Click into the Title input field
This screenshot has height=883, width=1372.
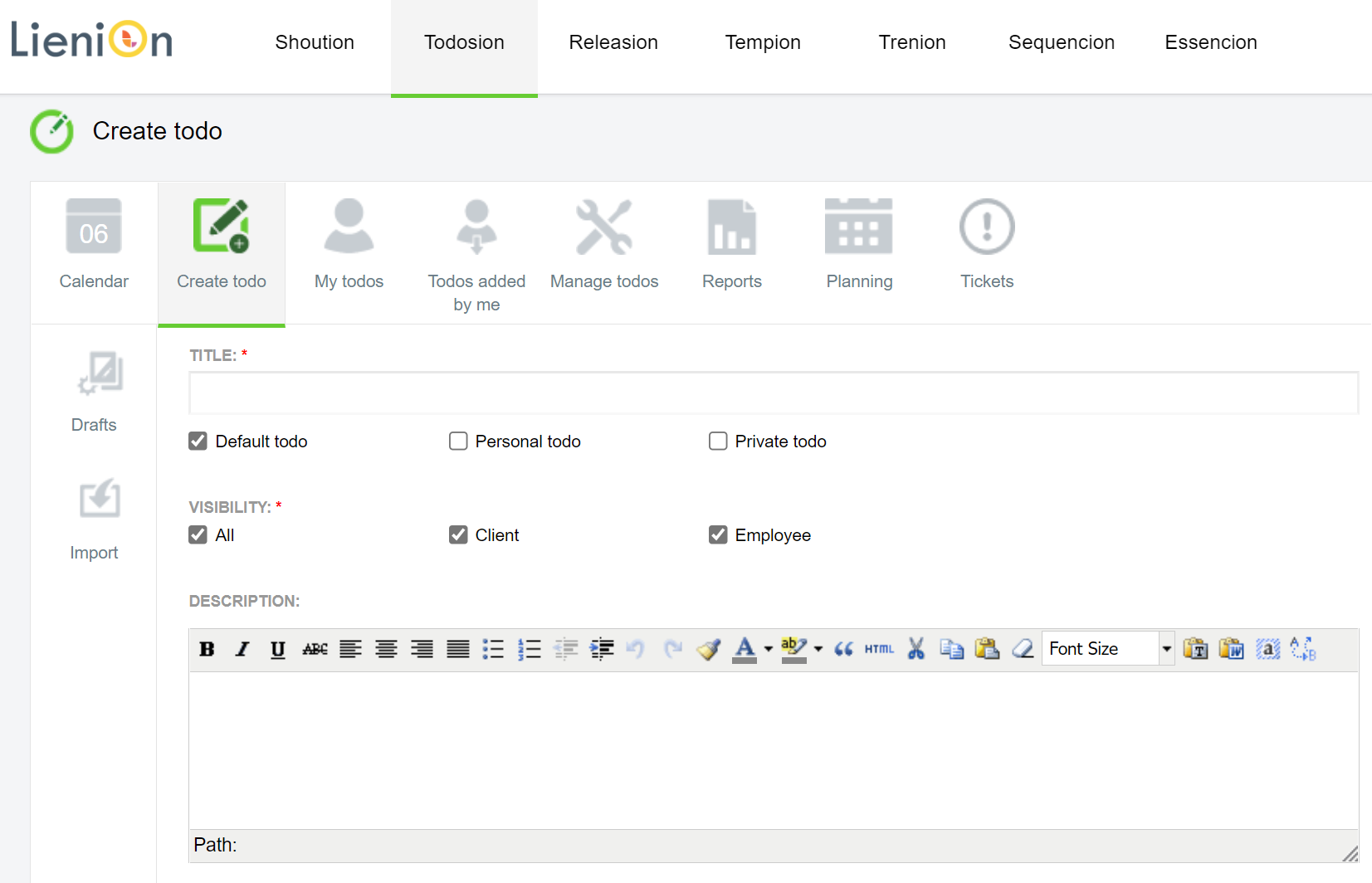[773, 393]
